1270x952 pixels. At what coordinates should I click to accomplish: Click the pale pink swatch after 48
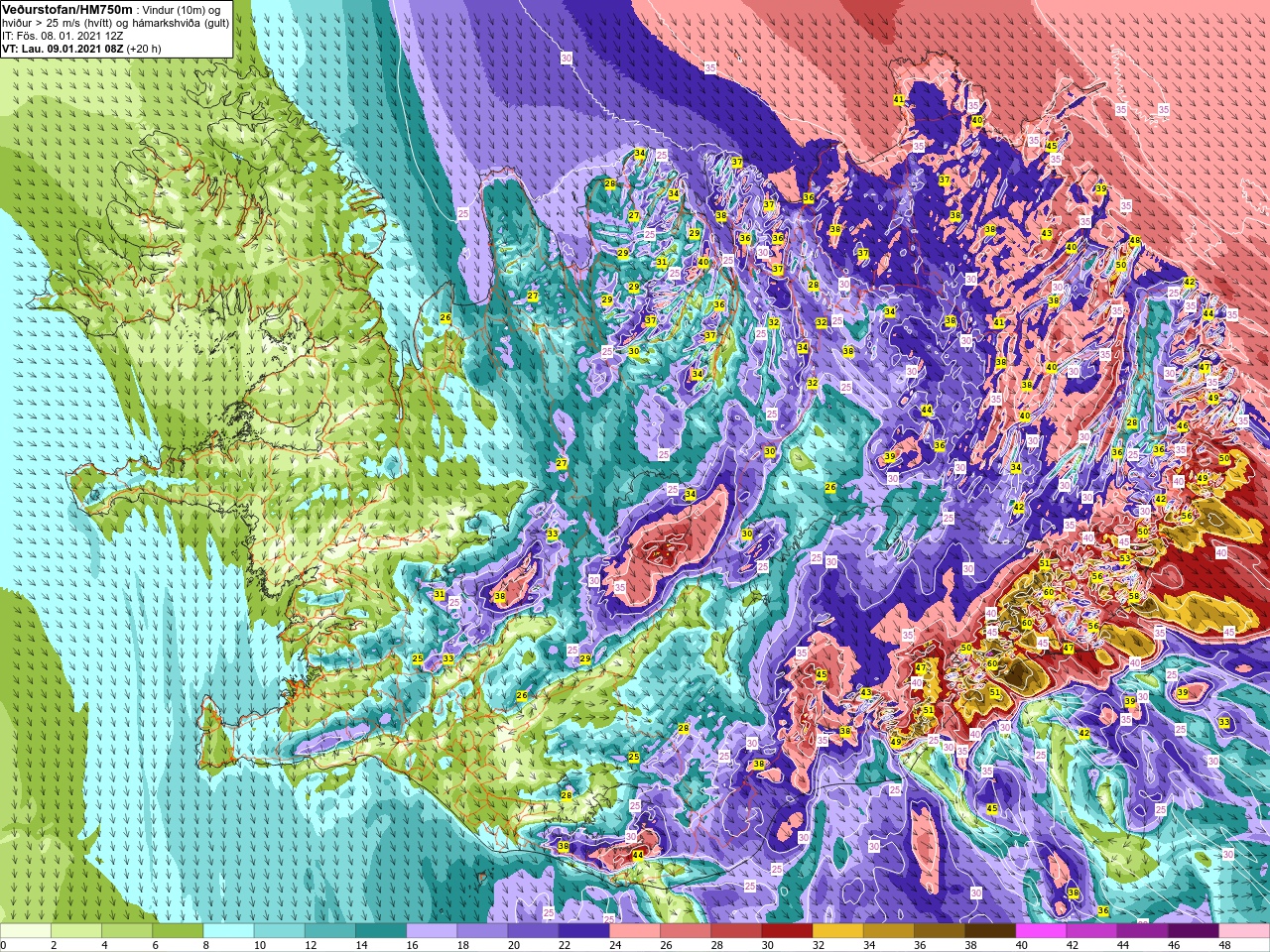pyautogui.click(x=1242, y=930)
